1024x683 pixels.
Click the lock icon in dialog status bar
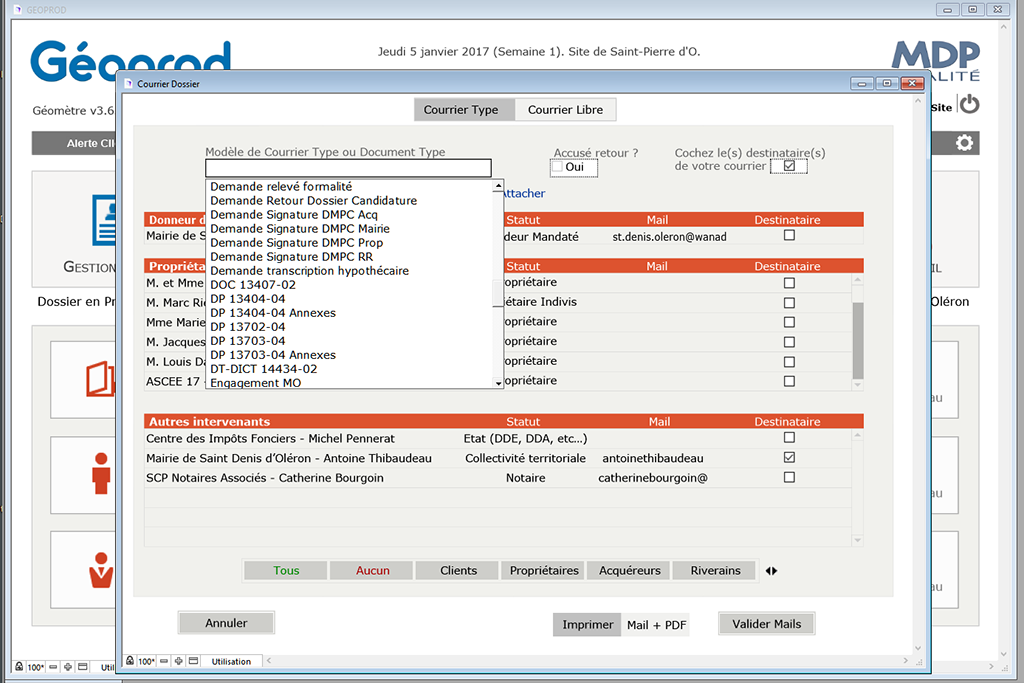(x=130, y=661)
